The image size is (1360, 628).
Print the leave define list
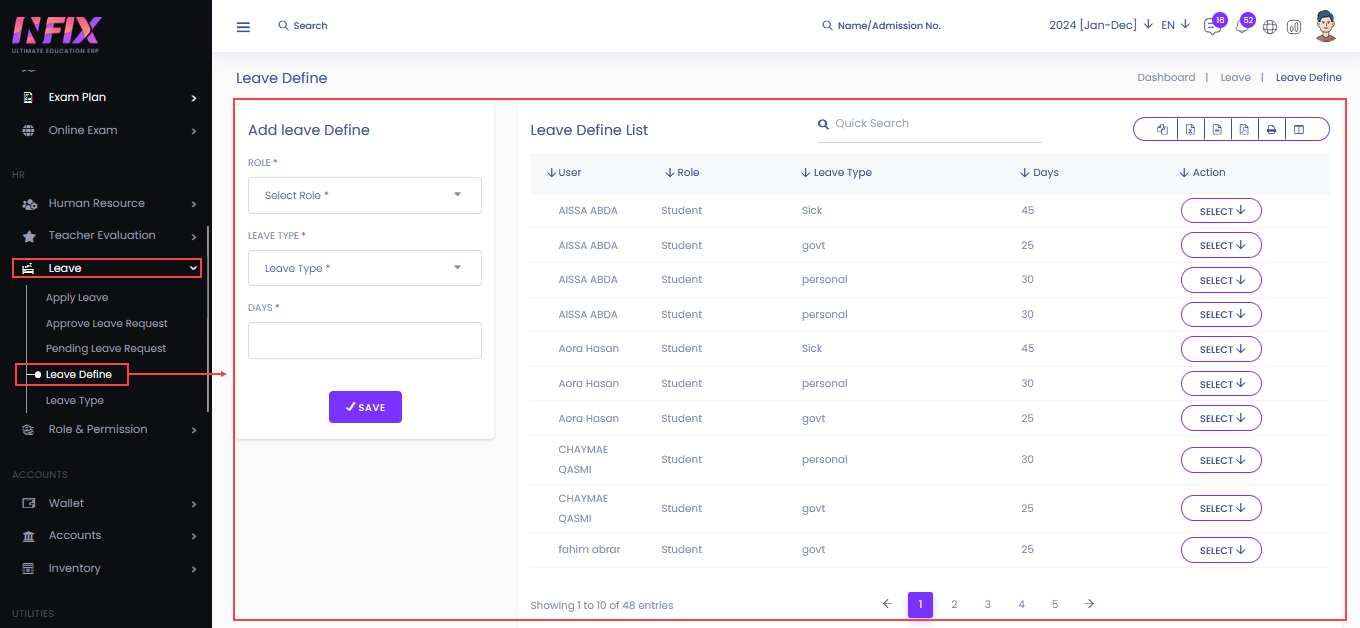[1271, 129]
